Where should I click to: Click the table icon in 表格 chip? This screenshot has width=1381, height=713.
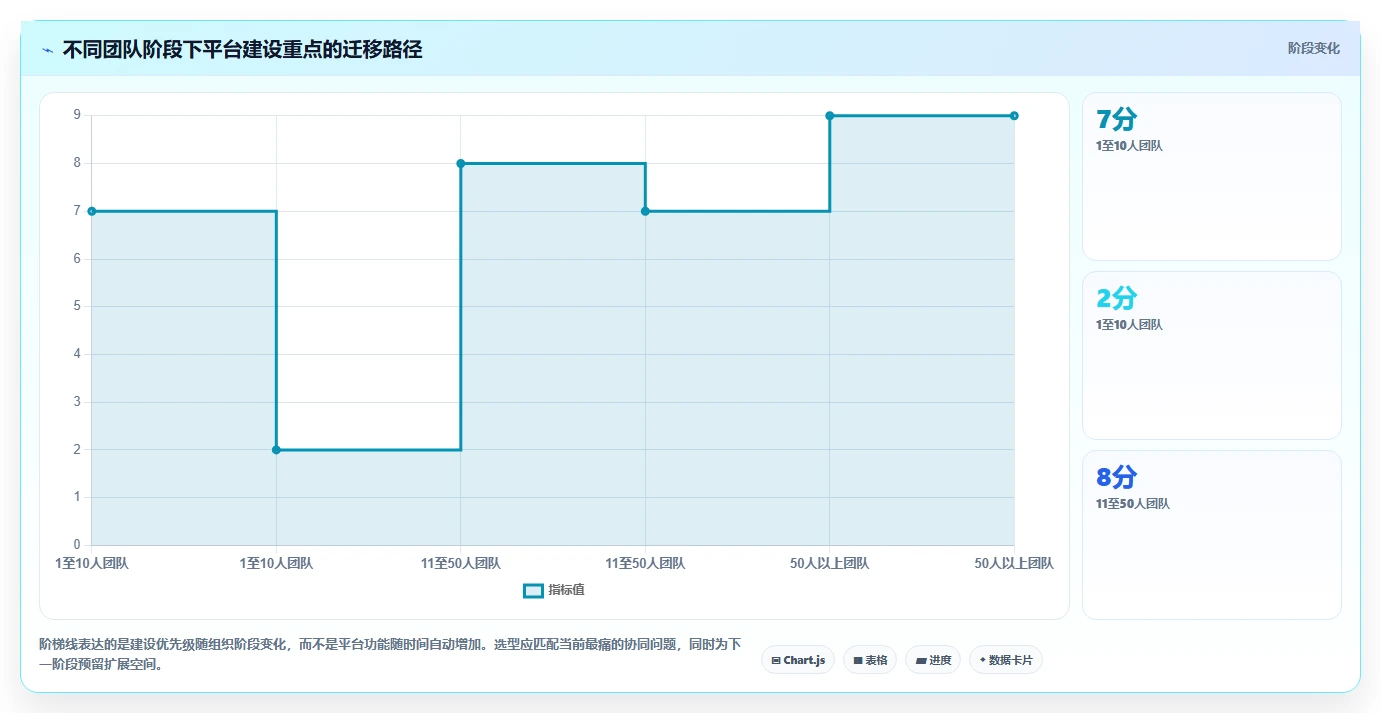[858, 660]
